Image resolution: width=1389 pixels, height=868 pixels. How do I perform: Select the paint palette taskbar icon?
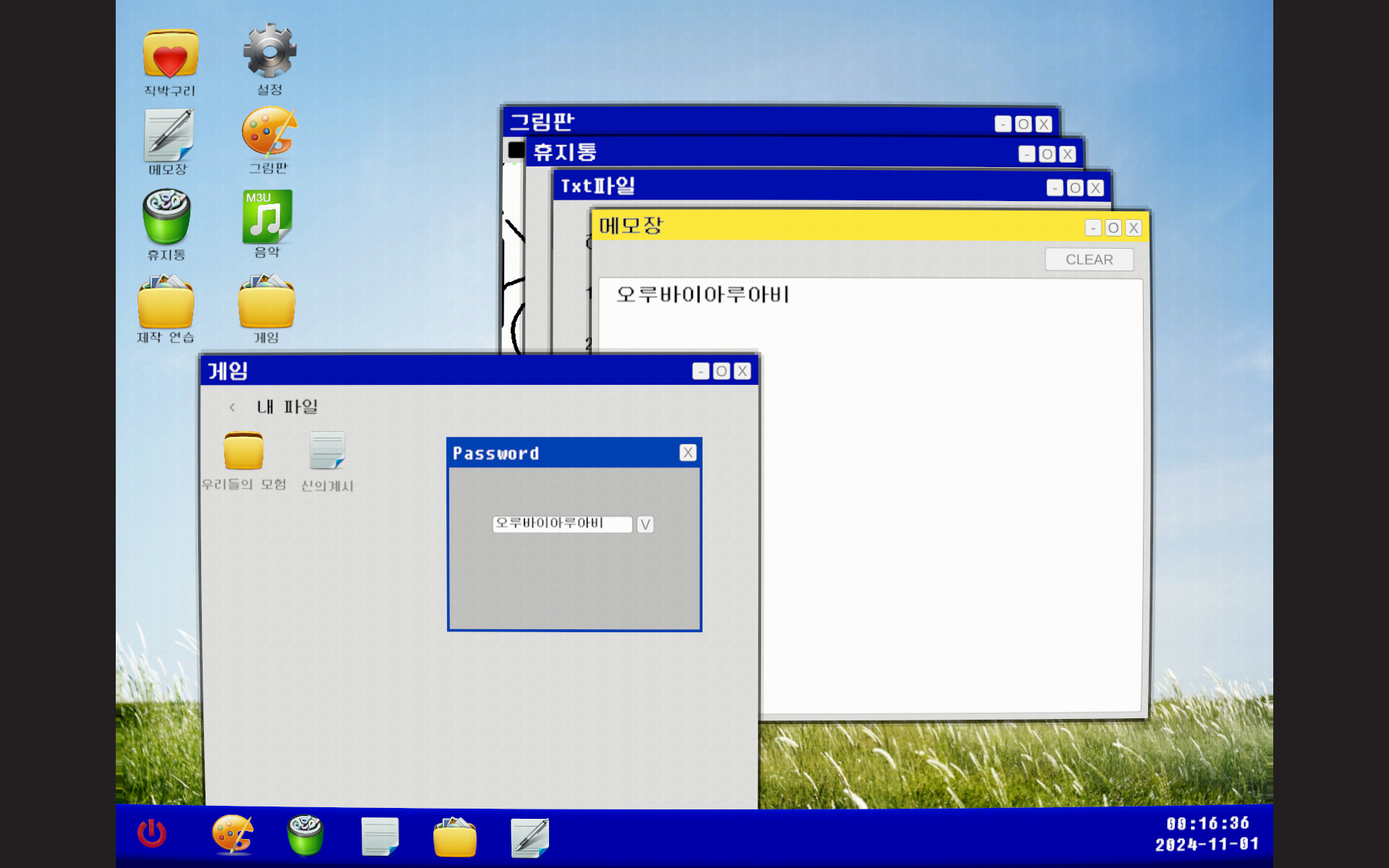232,835
